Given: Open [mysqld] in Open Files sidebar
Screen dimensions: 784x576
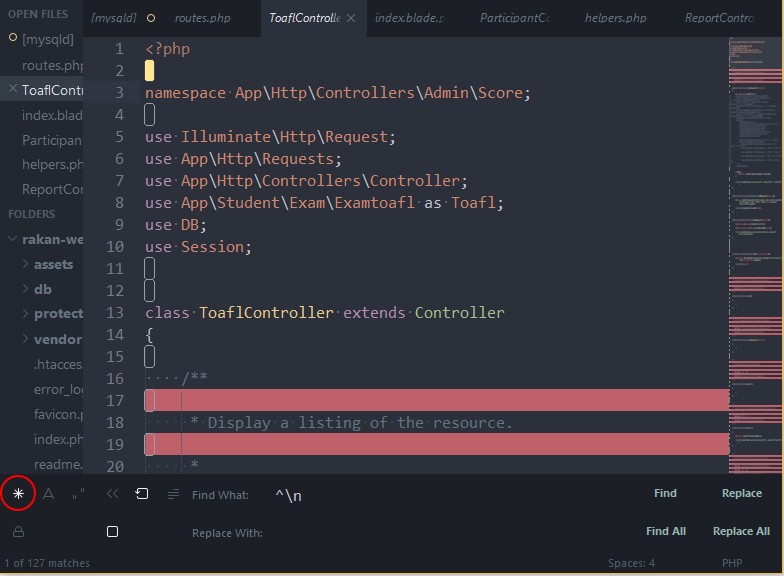Looking at the screenshot, I should point(48,40).
